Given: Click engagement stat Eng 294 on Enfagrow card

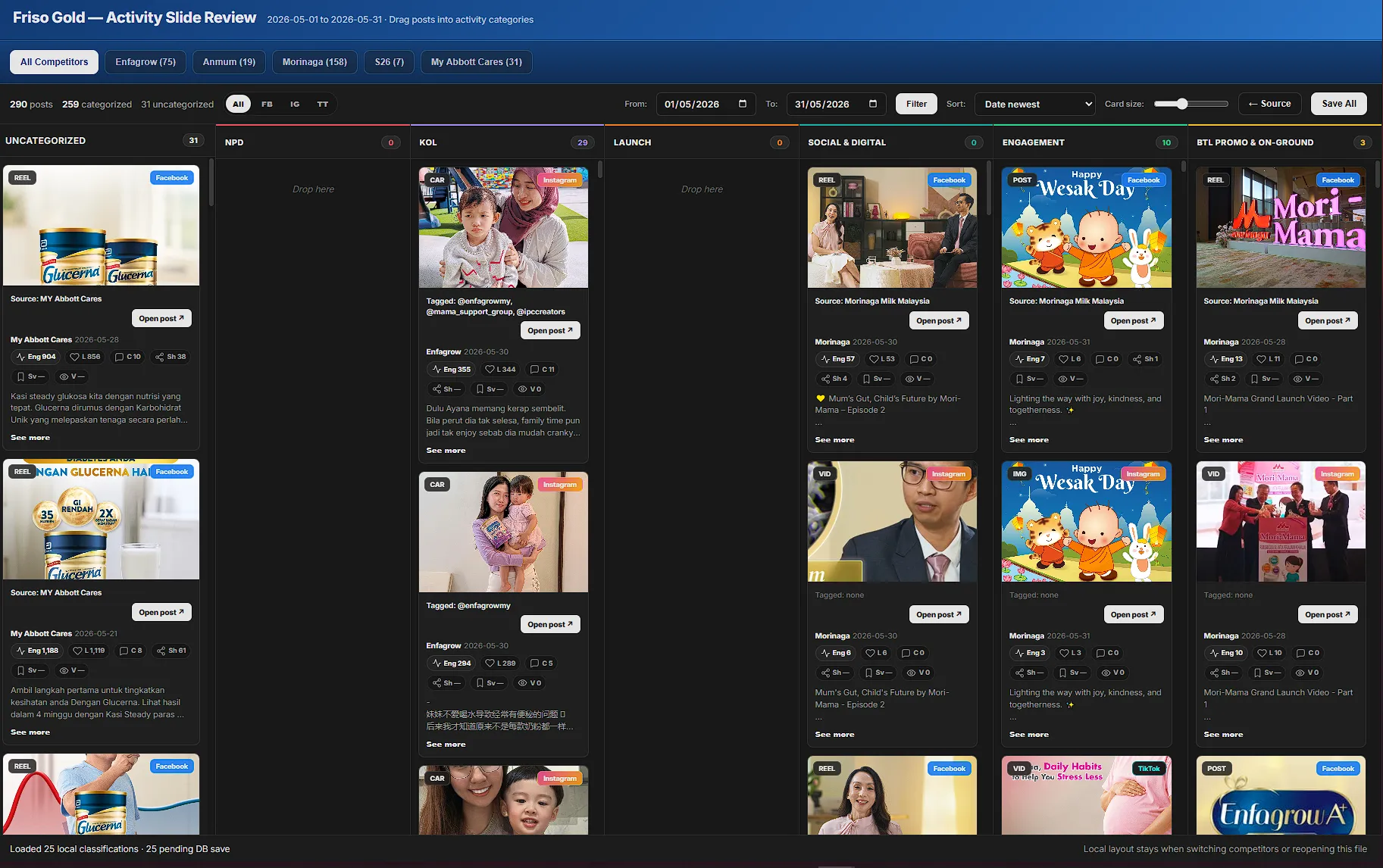Looking at the screenshot, I should [x=452, y=663].
